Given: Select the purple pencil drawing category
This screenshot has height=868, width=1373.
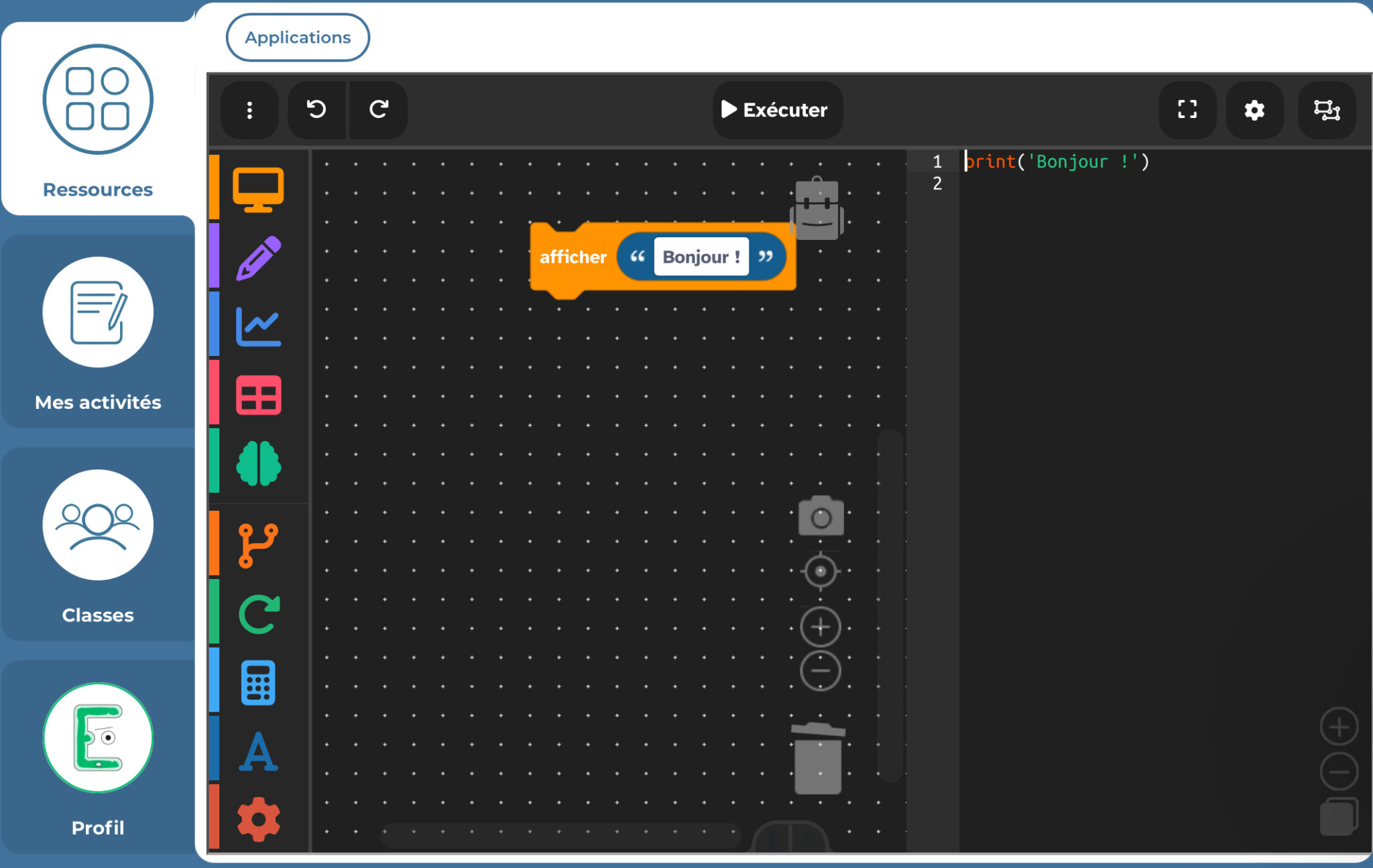Looking at the screenshot, I should pos(258,258).
